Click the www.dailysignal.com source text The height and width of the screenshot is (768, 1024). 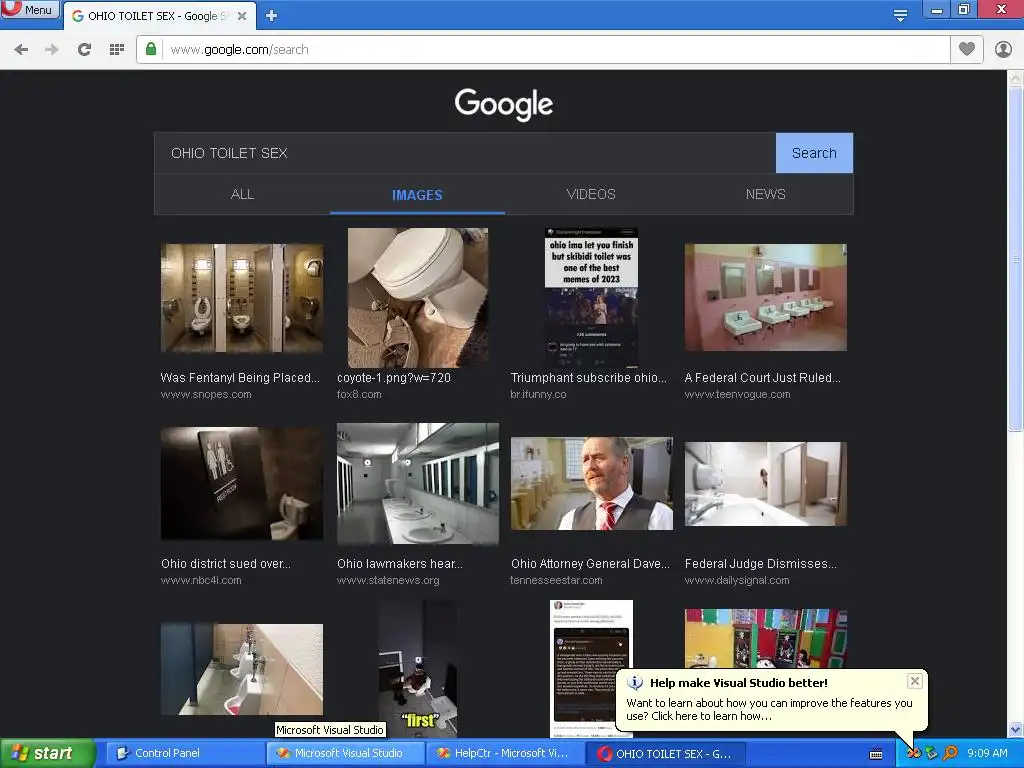(x=737, y=580)
